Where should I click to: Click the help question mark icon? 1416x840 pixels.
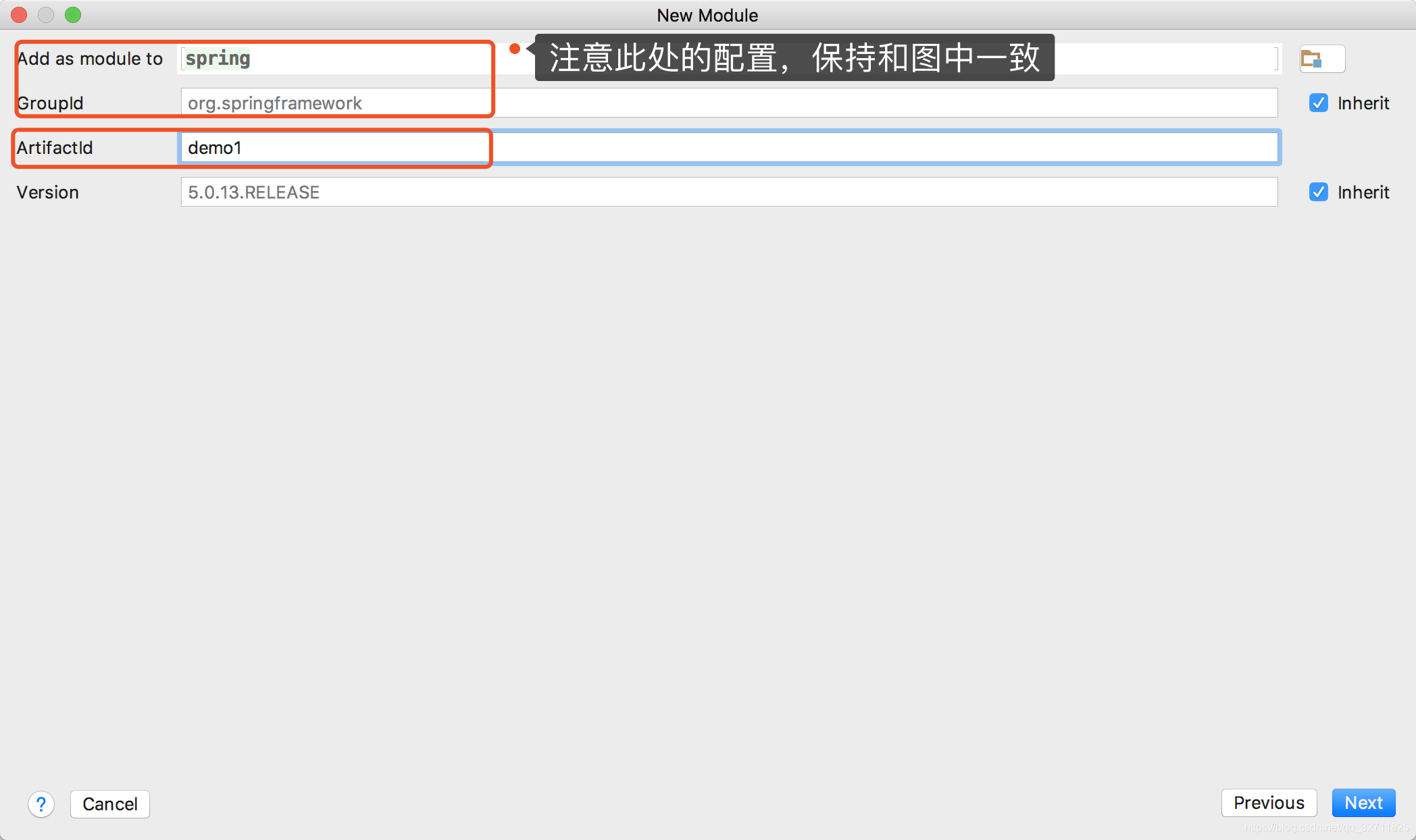[x=42, y=804]
